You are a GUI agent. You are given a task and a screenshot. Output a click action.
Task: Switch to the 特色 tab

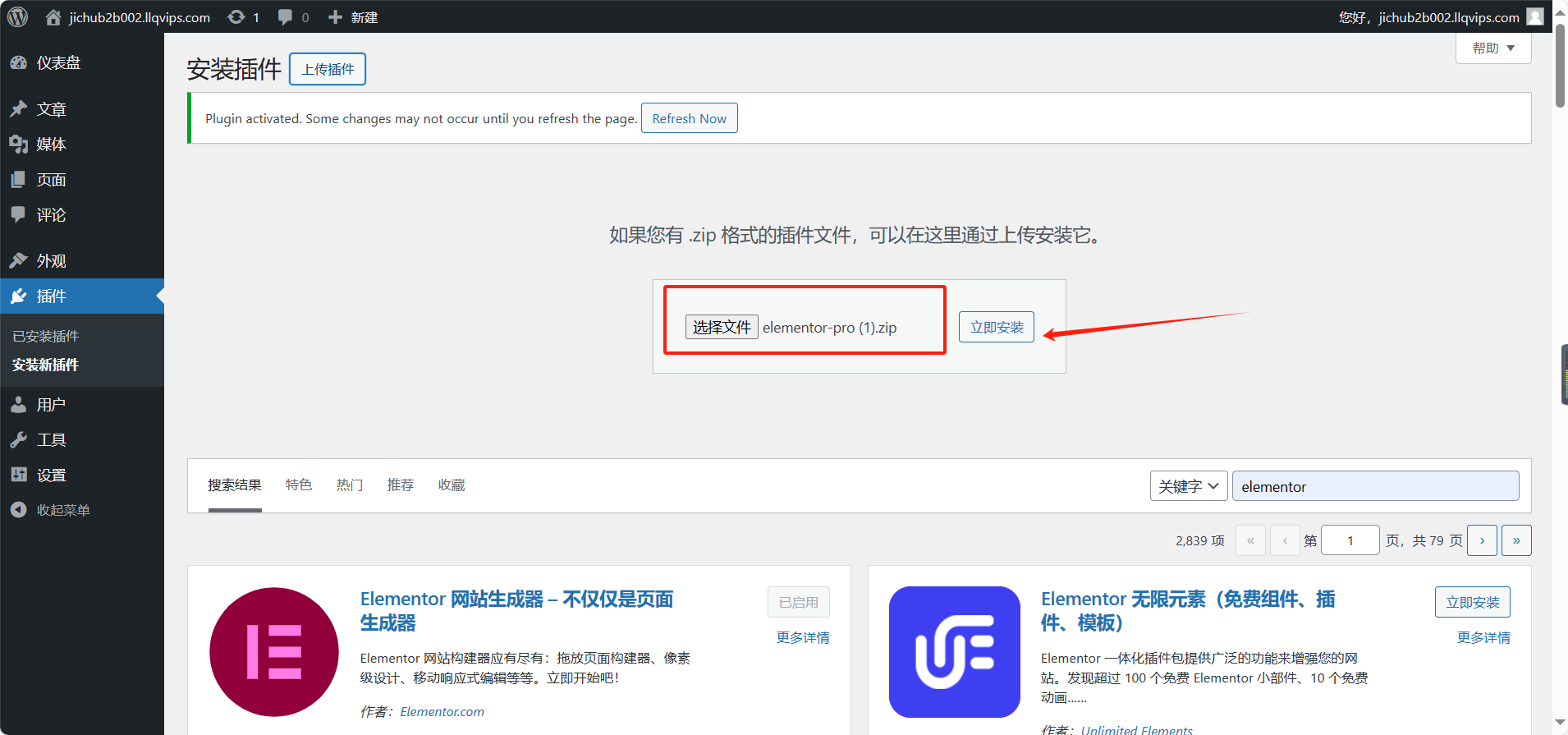pos(299,485)
